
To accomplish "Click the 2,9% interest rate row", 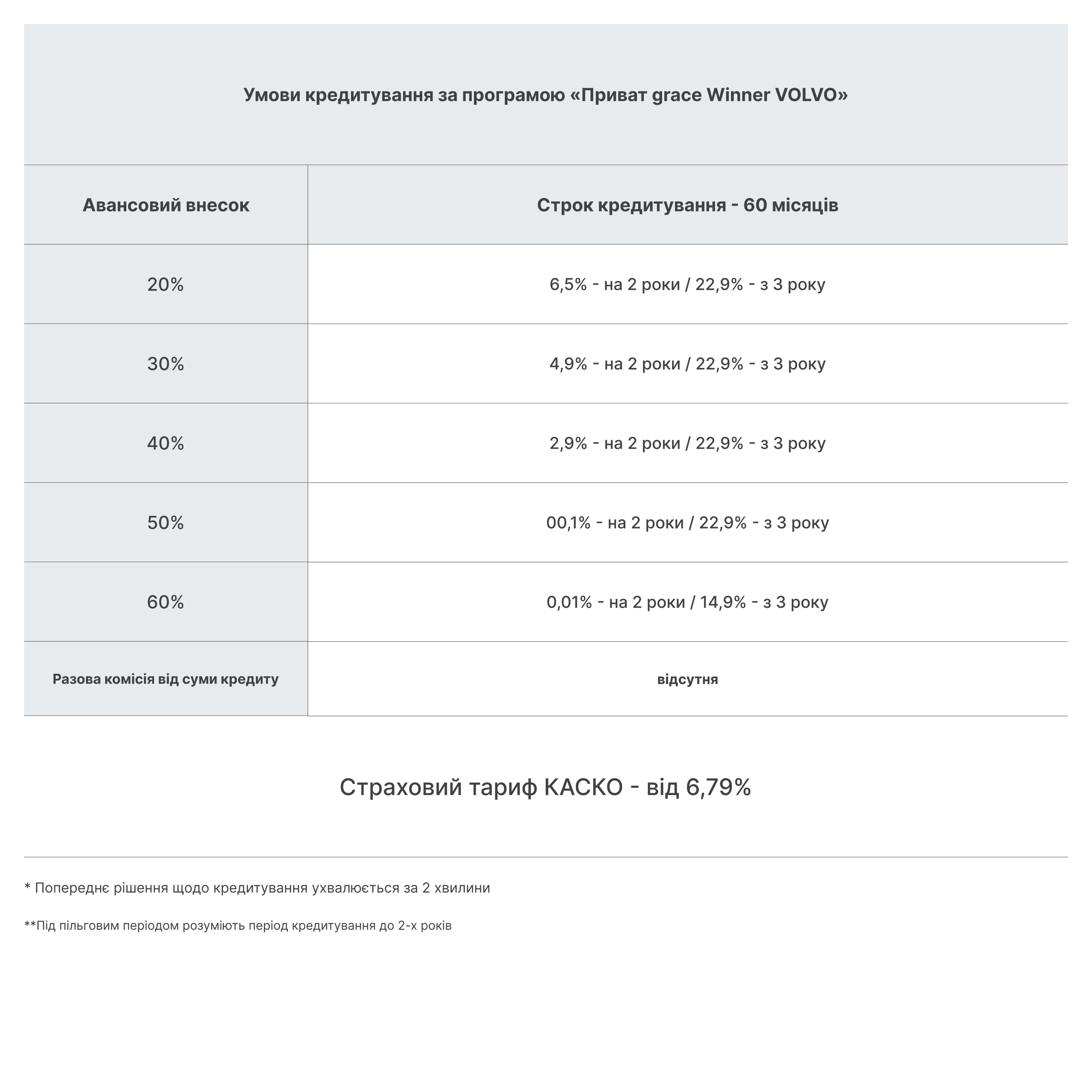I will 687,443.
